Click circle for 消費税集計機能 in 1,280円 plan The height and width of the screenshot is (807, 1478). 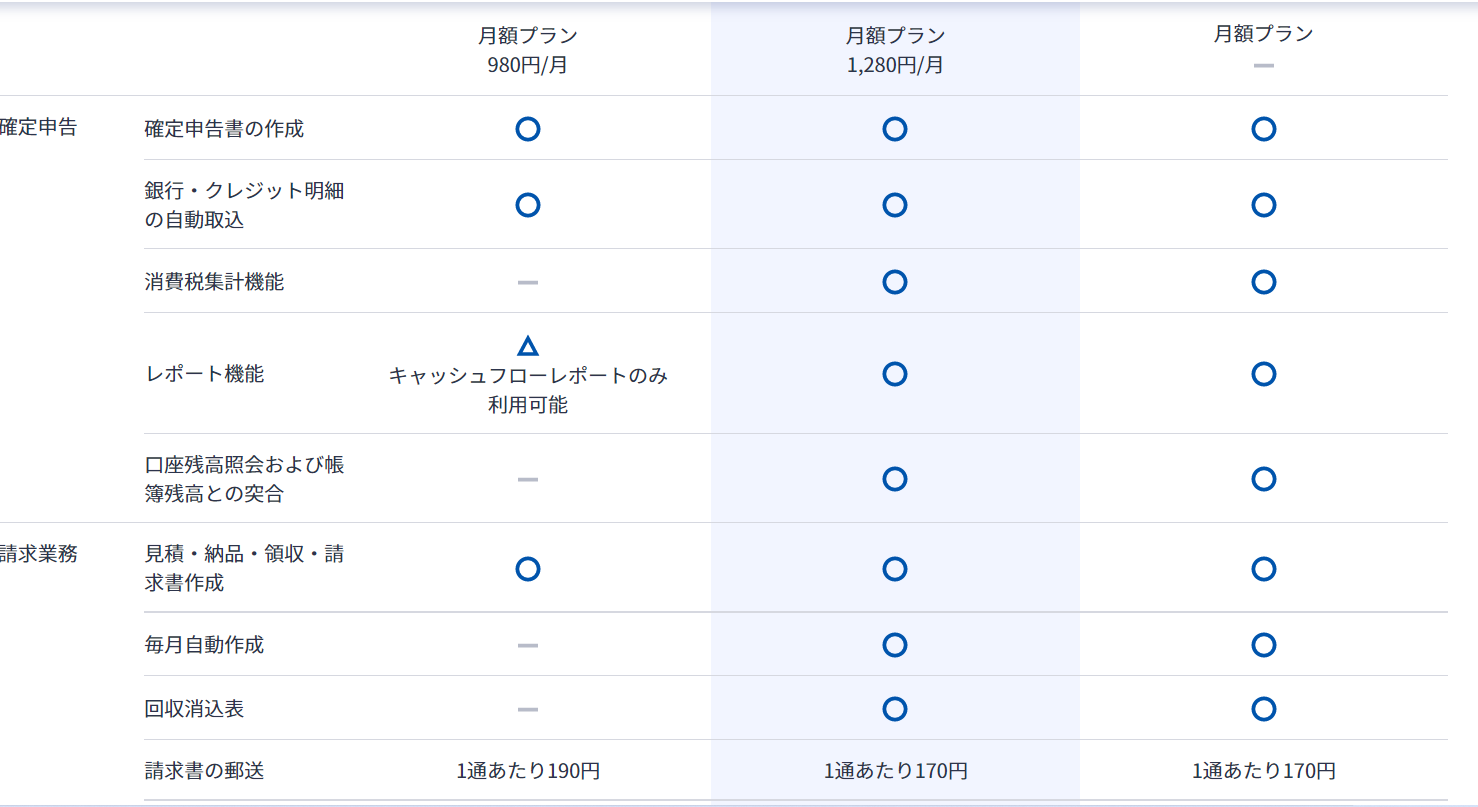point(895,282)
